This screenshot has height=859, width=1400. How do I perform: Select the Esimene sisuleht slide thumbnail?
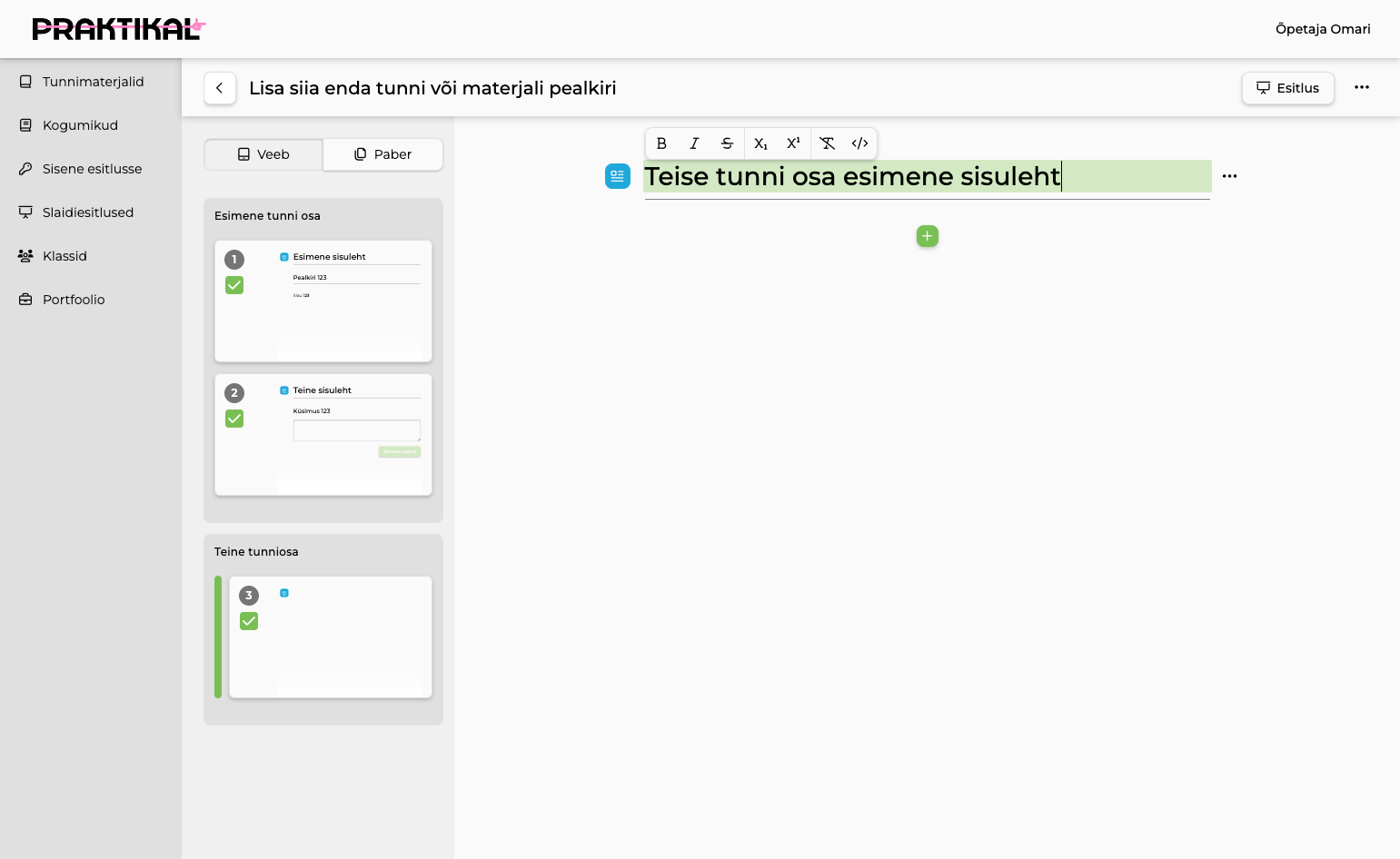[323, 301]
